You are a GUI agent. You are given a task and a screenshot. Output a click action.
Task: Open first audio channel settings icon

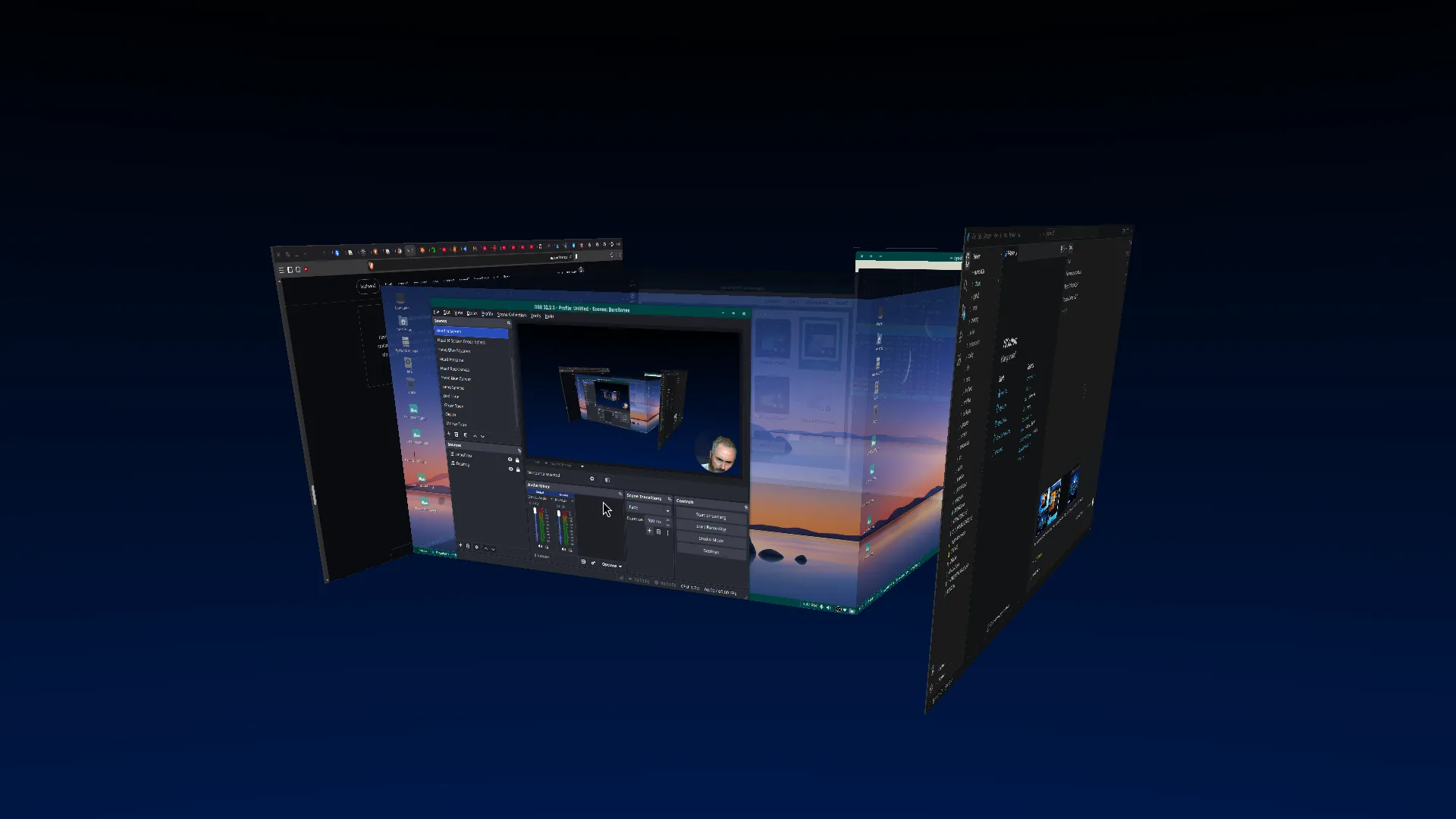[547, 547]
